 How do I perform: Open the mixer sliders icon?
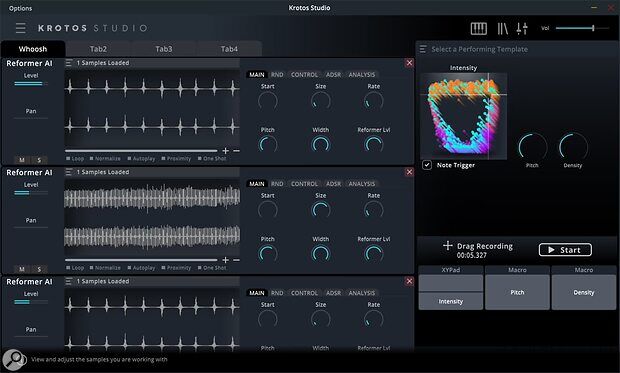tap(522, 28)
